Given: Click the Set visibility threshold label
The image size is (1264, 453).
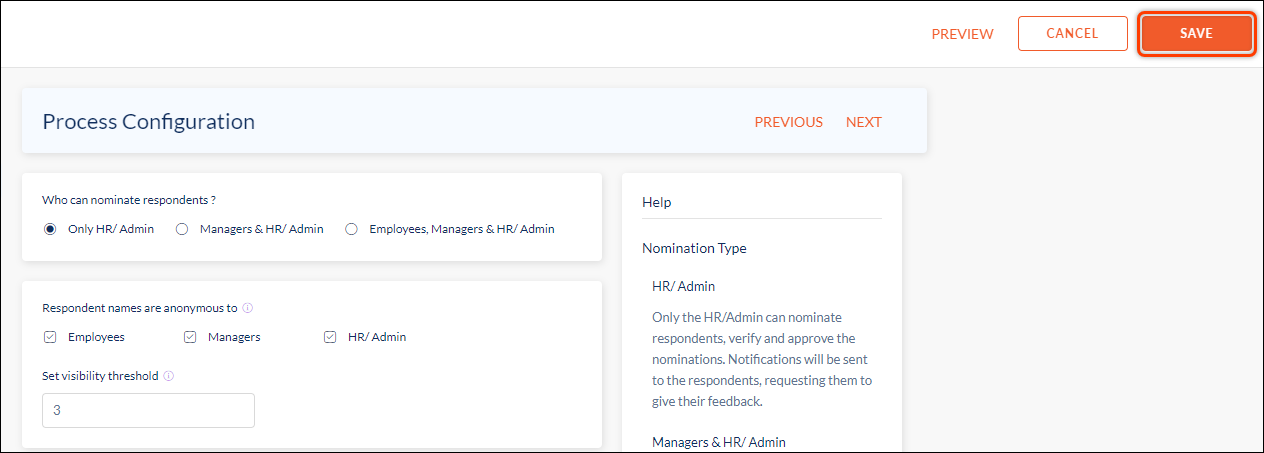Looking at the screenshot, I should pyautogui.click(x=100, y=376).
